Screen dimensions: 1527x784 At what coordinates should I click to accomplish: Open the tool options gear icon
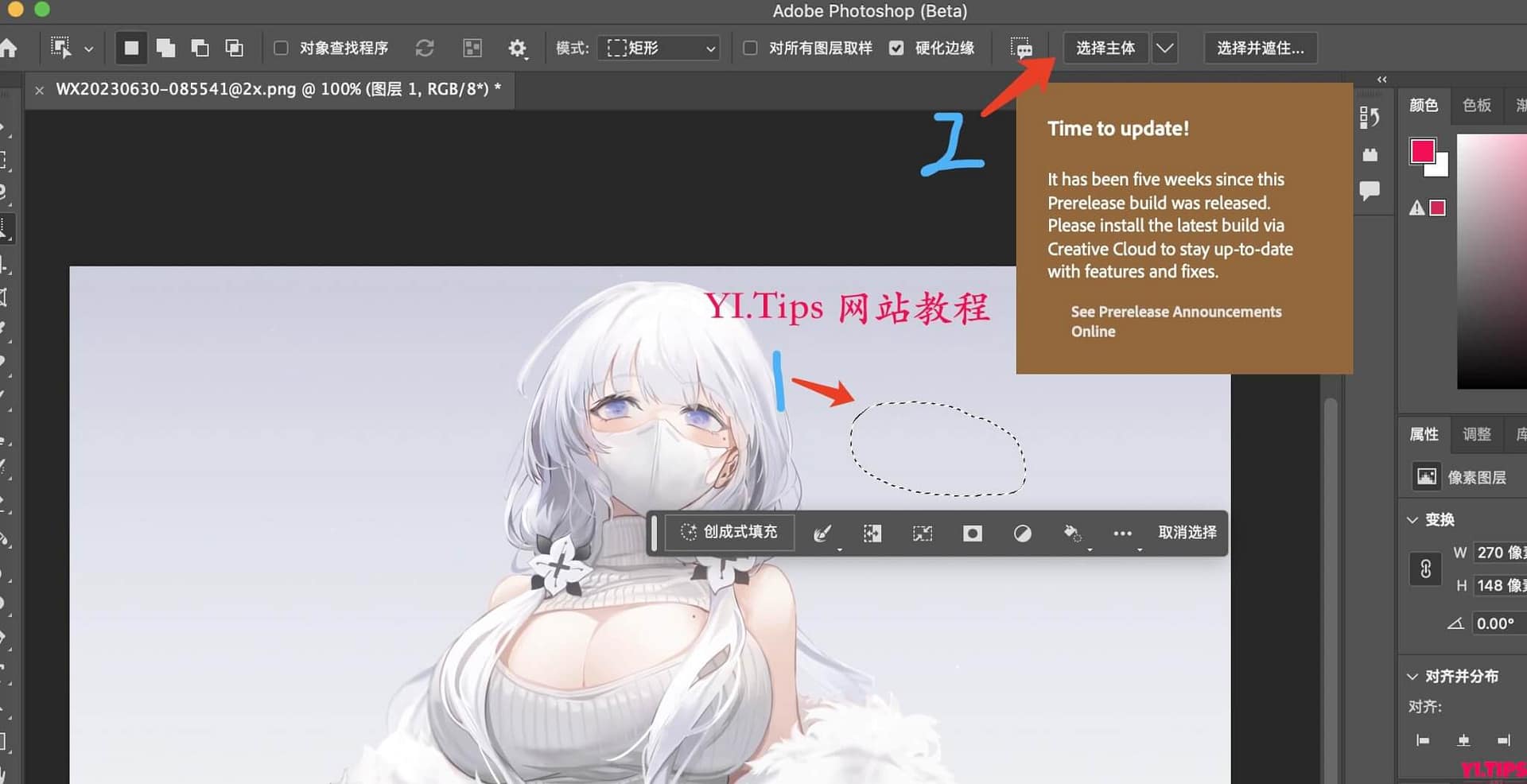click(518, 48)
